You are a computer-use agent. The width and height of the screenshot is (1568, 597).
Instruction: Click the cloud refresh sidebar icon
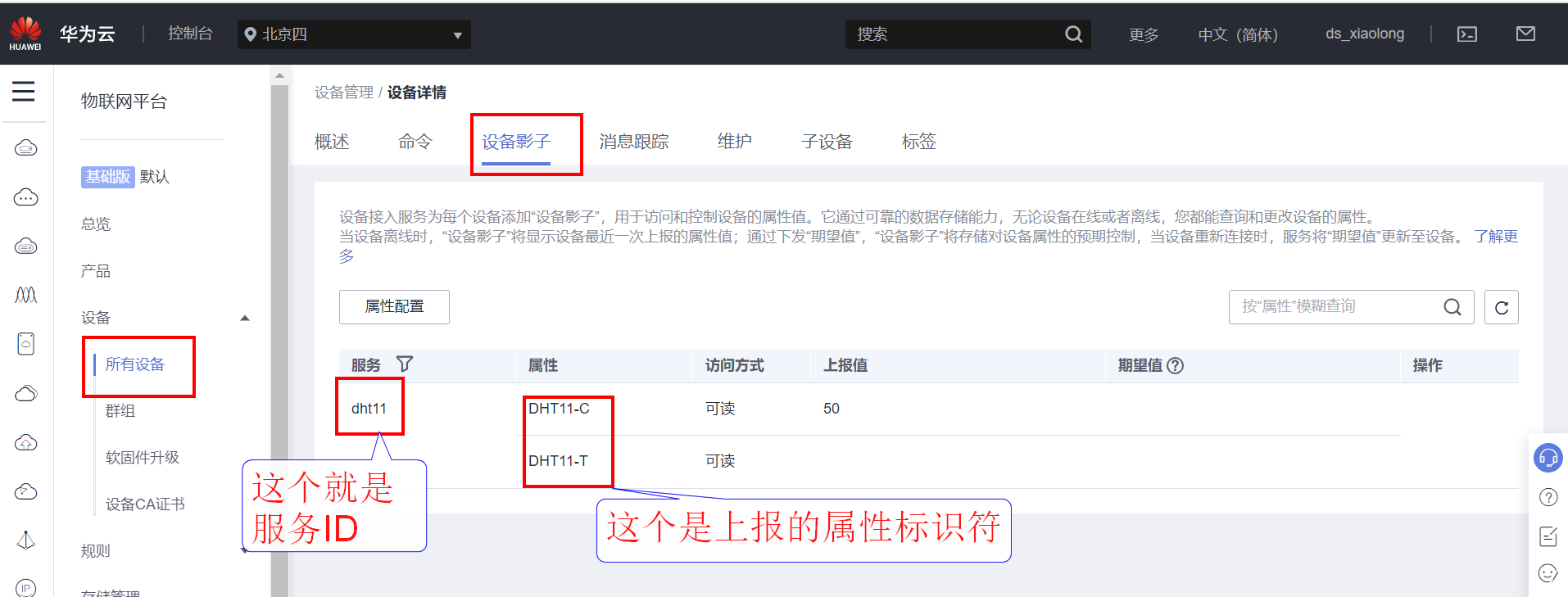pyautogui.click(x=26, y=491)
